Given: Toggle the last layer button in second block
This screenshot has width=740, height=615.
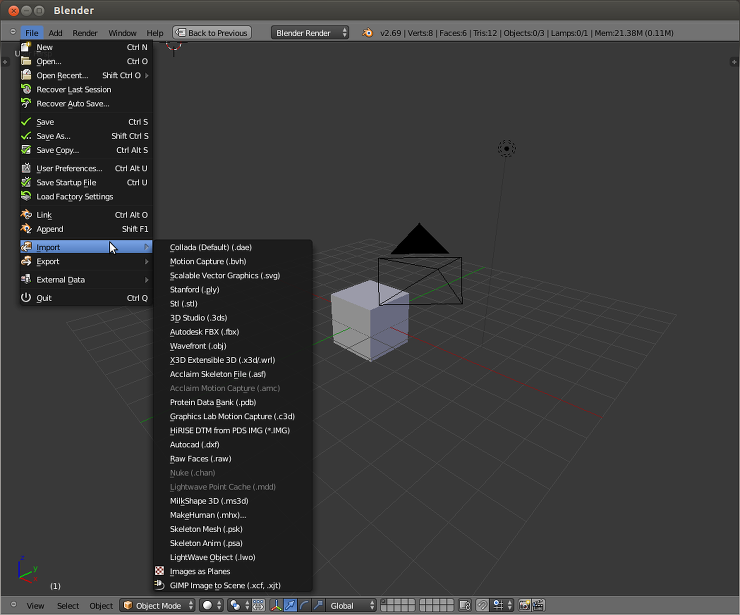Looking at the screenshot, I should coord(450,608).
